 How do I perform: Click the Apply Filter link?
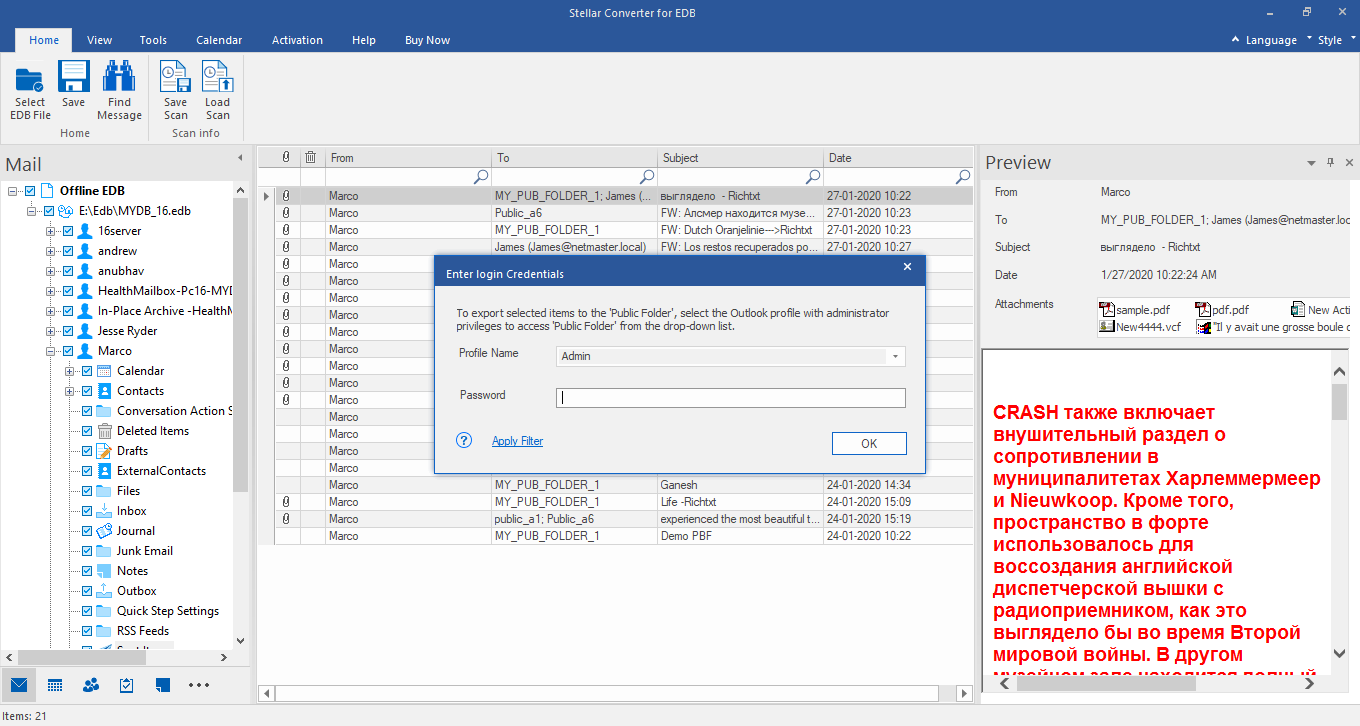coord(517,441)
